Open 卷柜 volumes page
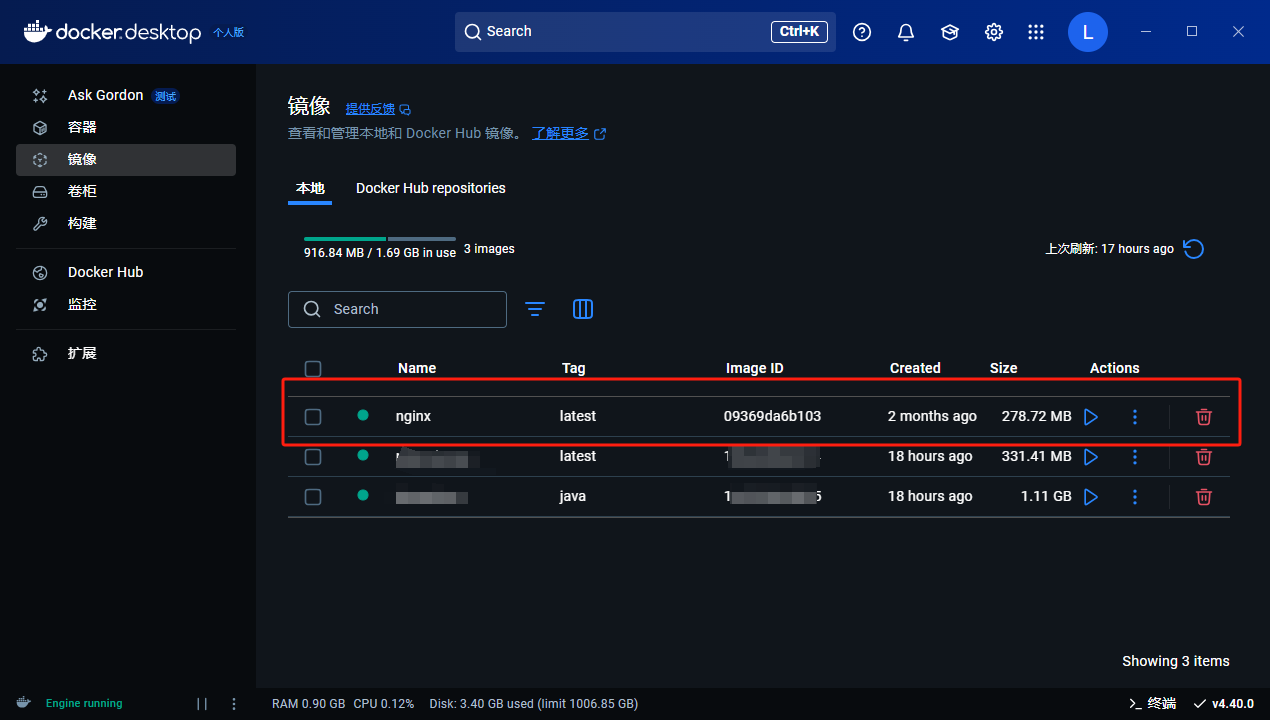The height and width of the screenshot is (720, 1270). point(126,192)
